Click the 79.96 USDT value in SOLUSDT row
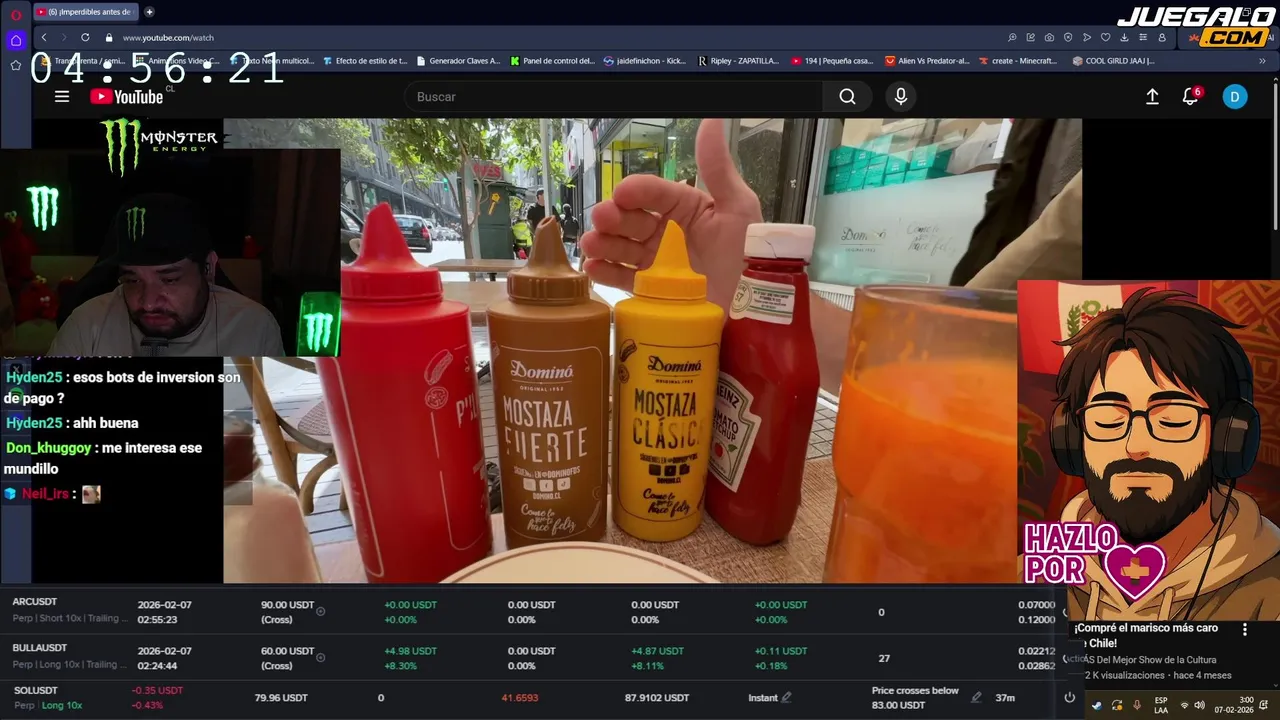 [281, 698]
